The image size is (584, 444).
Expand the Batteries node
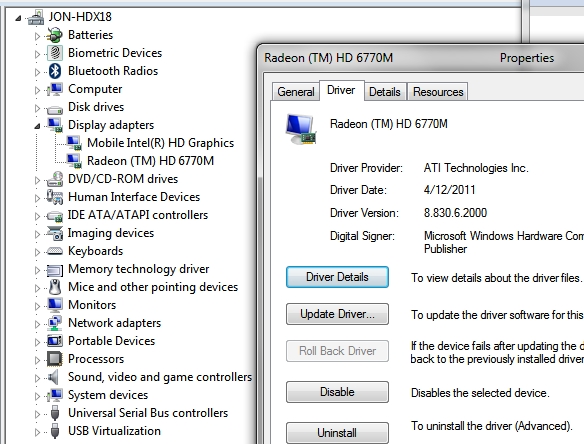pos(37,36)
